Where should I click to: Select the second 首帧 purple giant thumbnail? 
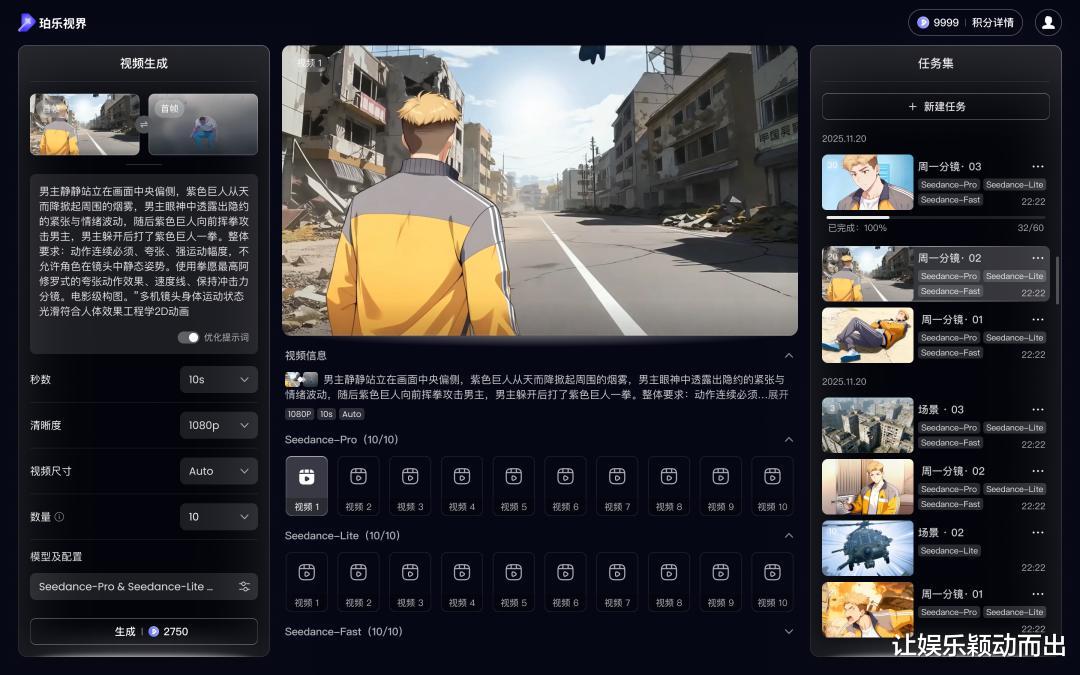tap(203, 125)
